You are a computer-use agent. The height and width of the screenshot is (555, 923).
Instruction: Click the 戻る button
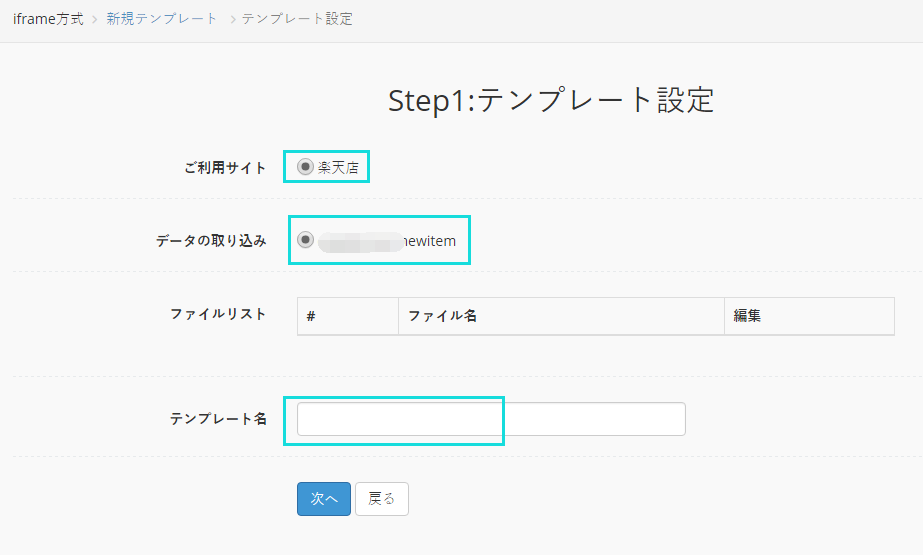381,498
